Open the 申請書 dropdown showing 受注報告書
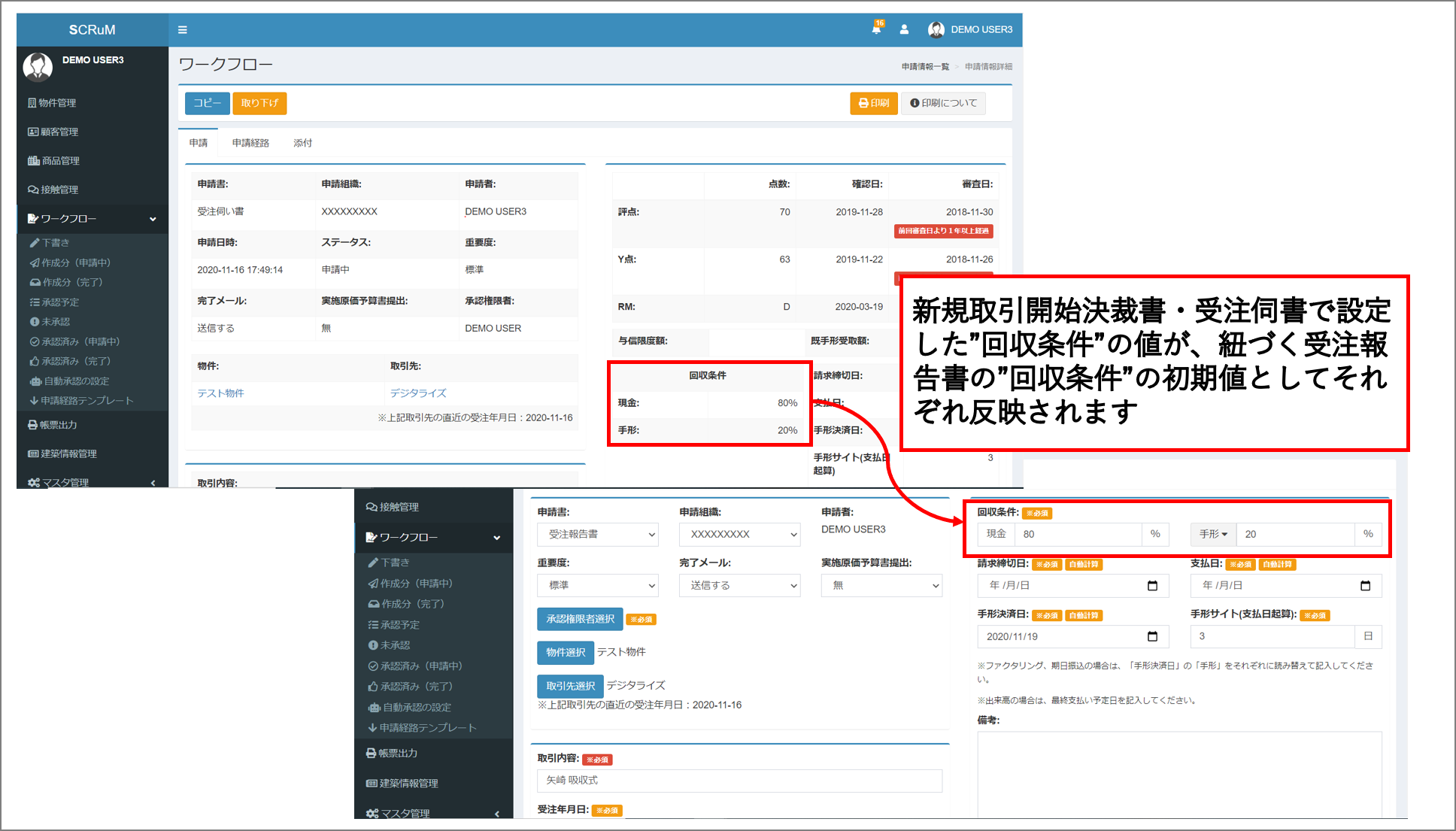This screenshot has width=1456, height=831. coord(598,535)
